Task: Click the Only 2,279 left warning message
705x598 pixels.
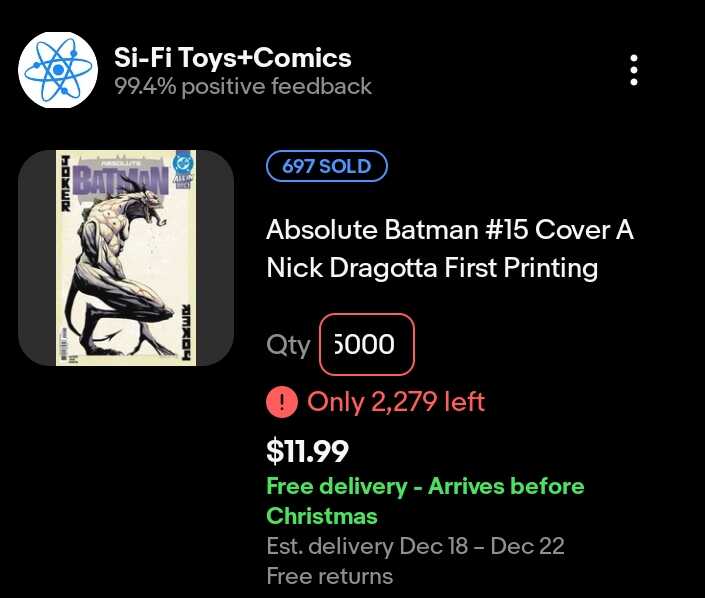Action: coord(396,402)
